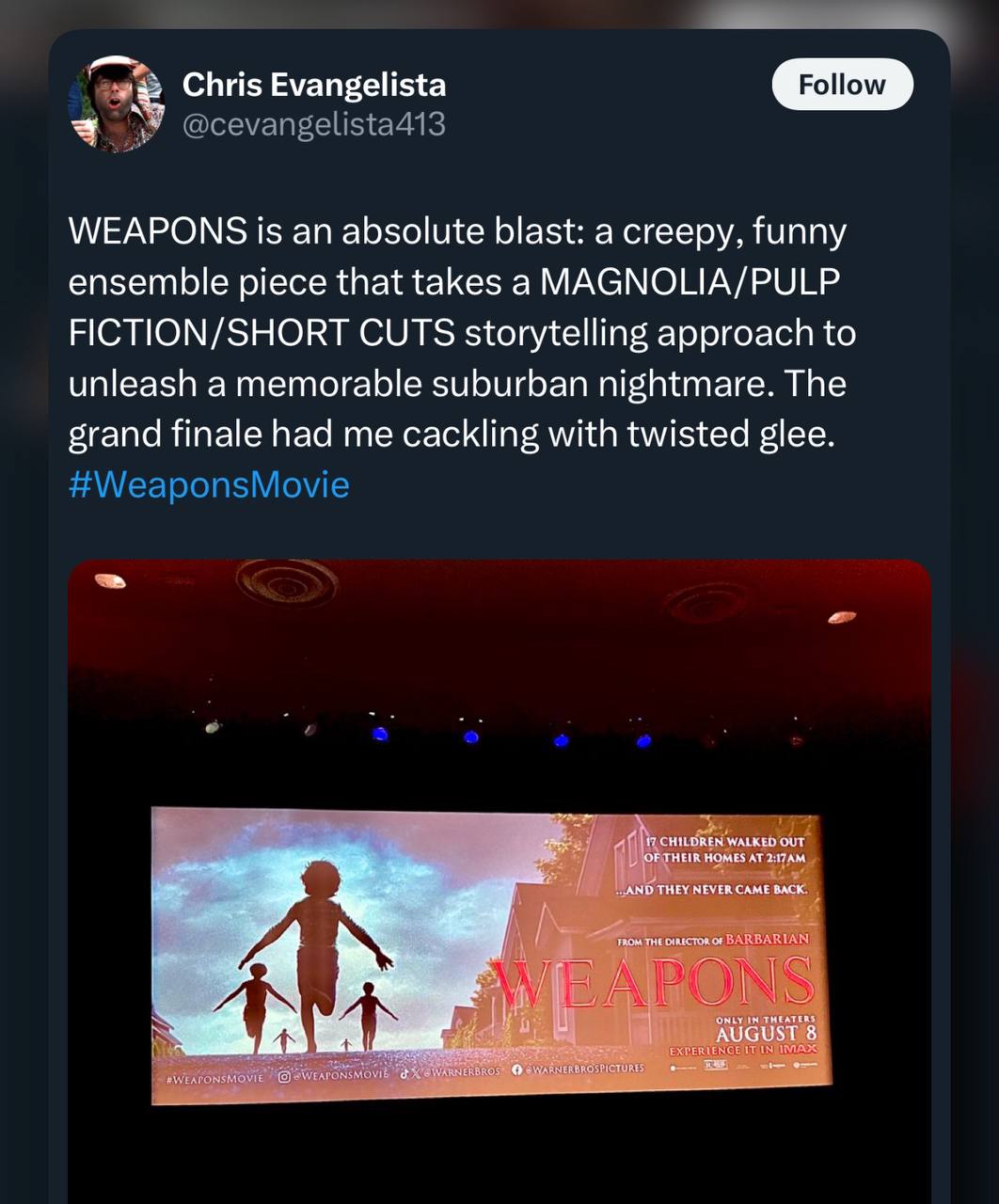Click the Instagram icon on the poster
Screen dimensions: 999x1204
[x=284, y=1076]
